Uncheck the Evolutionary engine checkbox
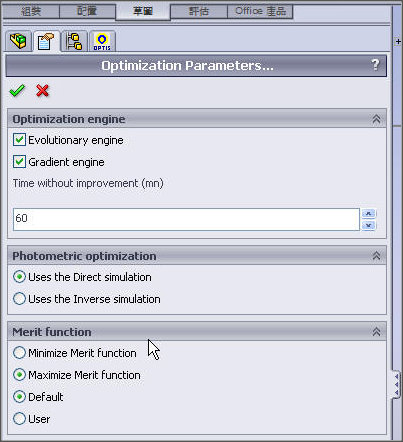Screen dimensions: 403x442 pyautogui.click(x=19, y=140)
